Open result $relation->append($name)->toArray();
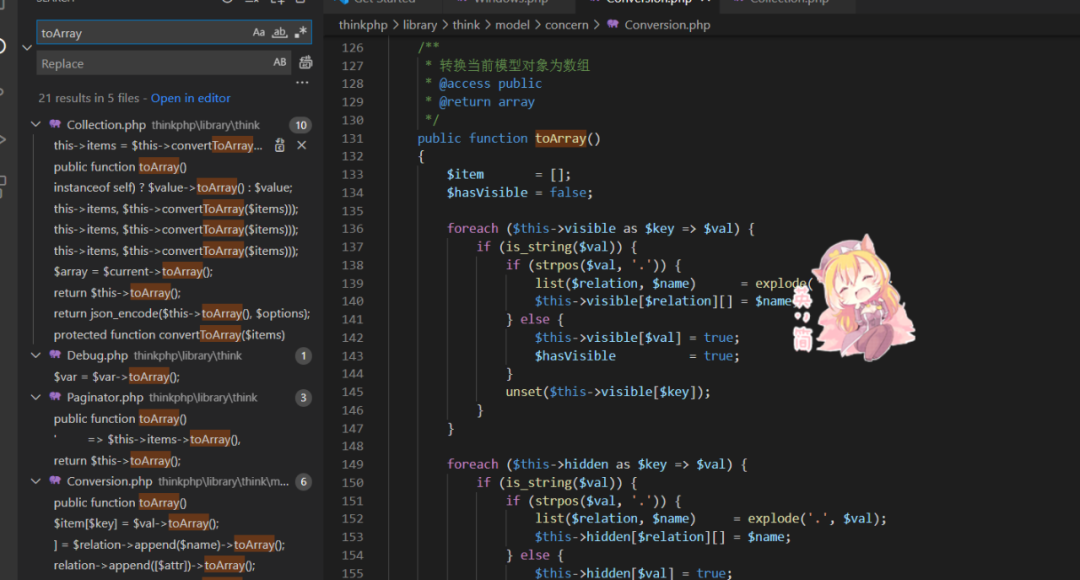Viewport: 1080px width, 580px height. [169, 545]
